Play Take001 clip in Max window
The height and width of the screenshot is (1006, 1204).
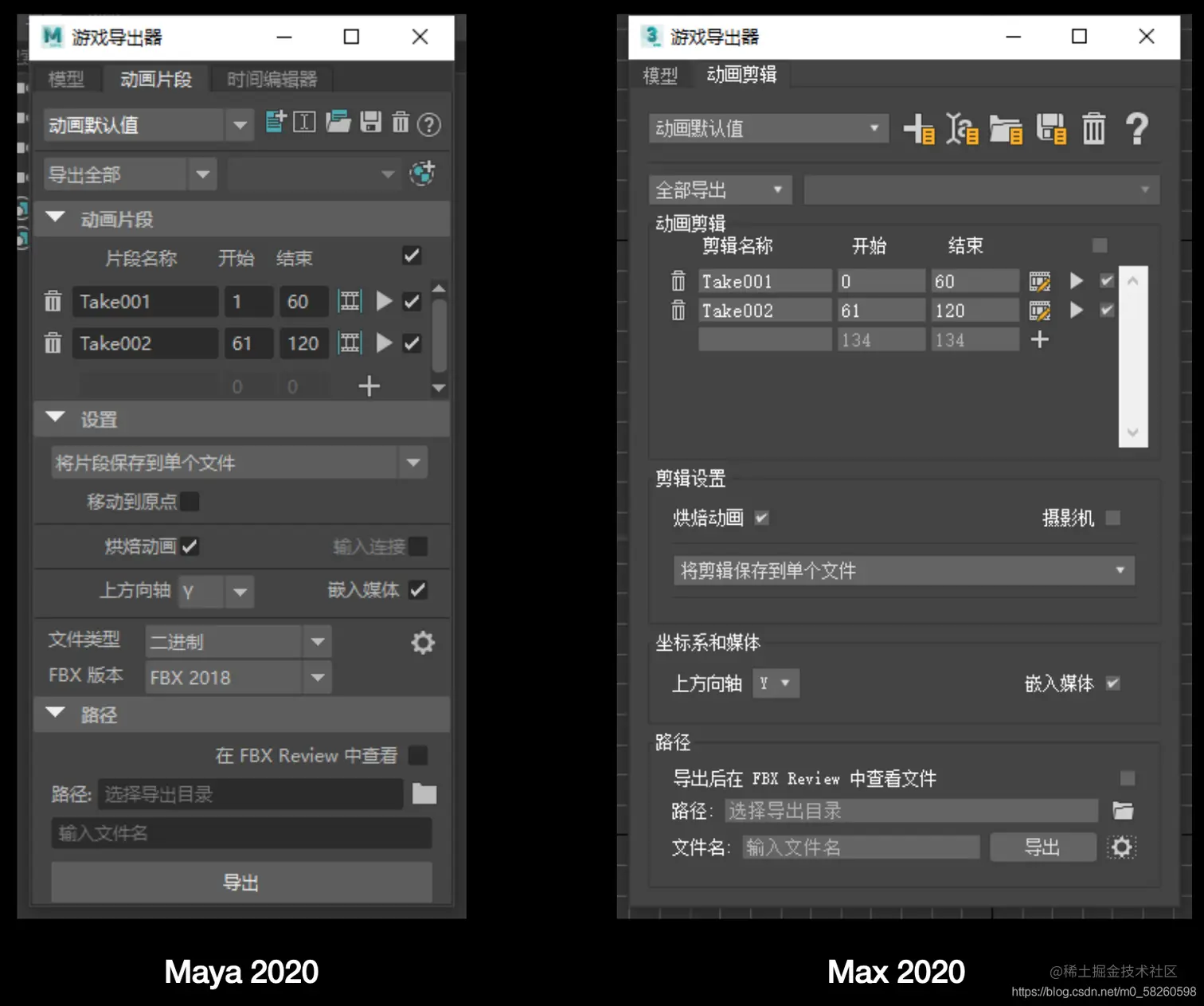pyautogui.click(x=1077, y=280)
